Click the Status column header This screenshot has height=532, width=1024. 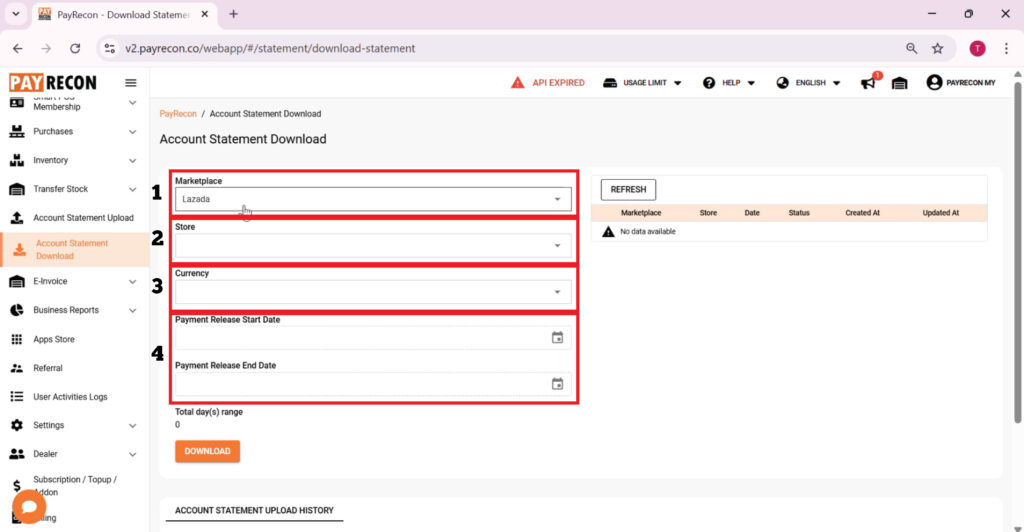coord(799,213)
